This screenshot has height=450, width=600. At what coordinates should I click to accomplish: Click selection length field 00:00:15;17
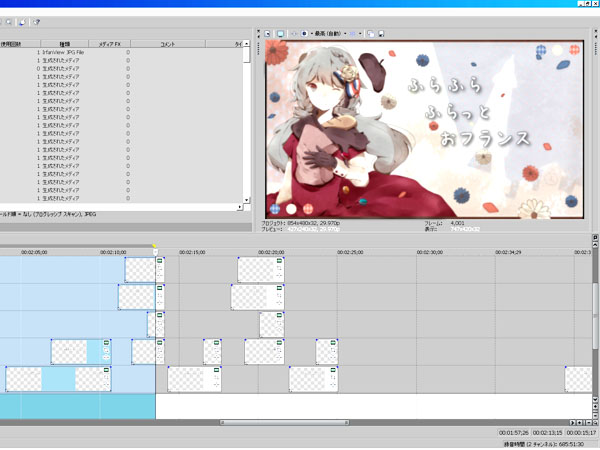coord(581,432)
